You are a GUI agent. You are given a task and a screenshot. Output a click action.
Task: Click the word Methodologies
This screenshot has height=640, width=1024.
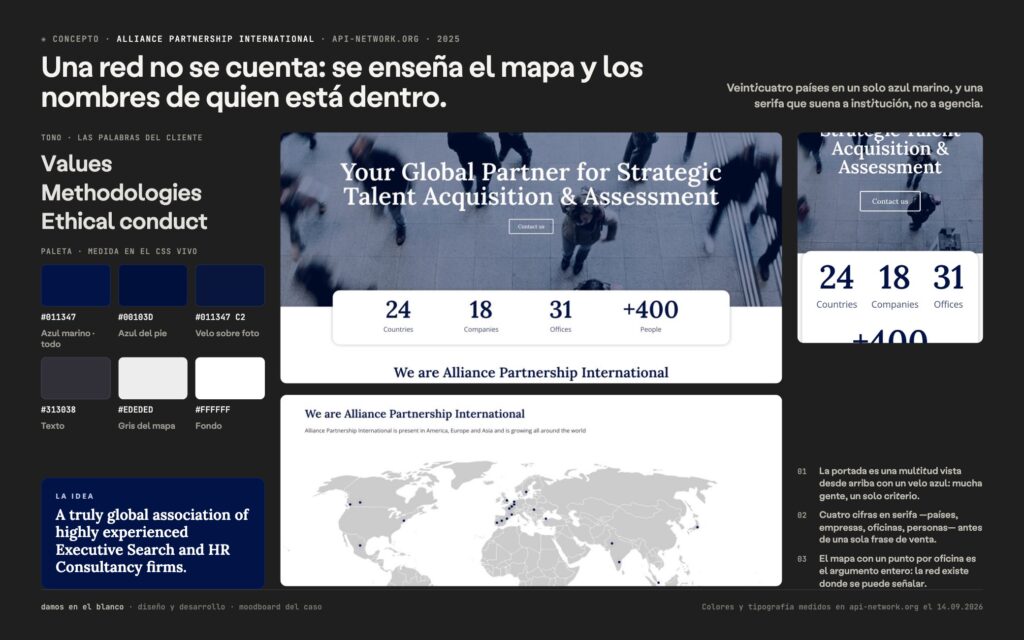[x=121, y=193]
